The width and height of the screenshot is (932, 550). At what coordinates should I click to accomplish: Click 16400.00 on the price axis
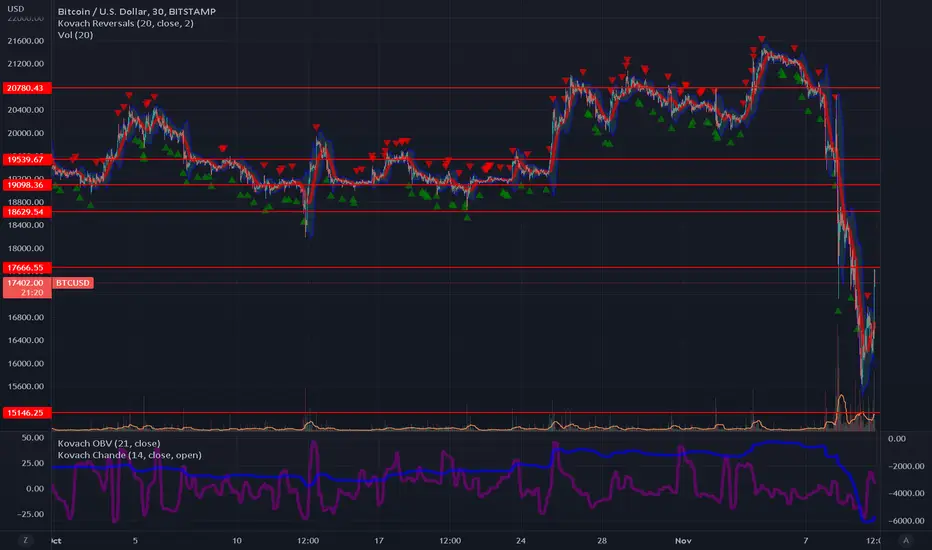point(26,340)
